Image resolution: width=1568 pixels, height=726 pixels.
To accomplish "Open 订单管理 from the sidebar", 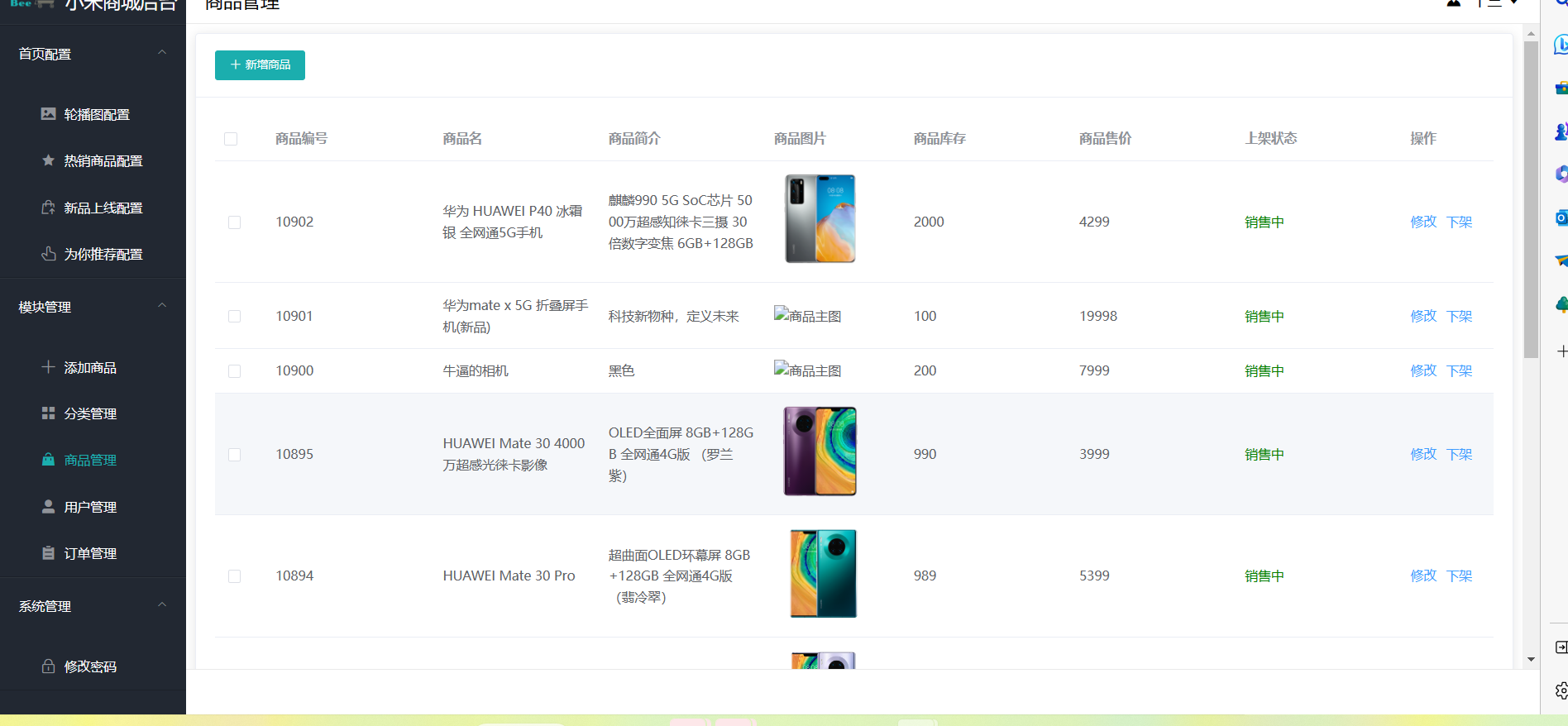I will click(91, 553).
